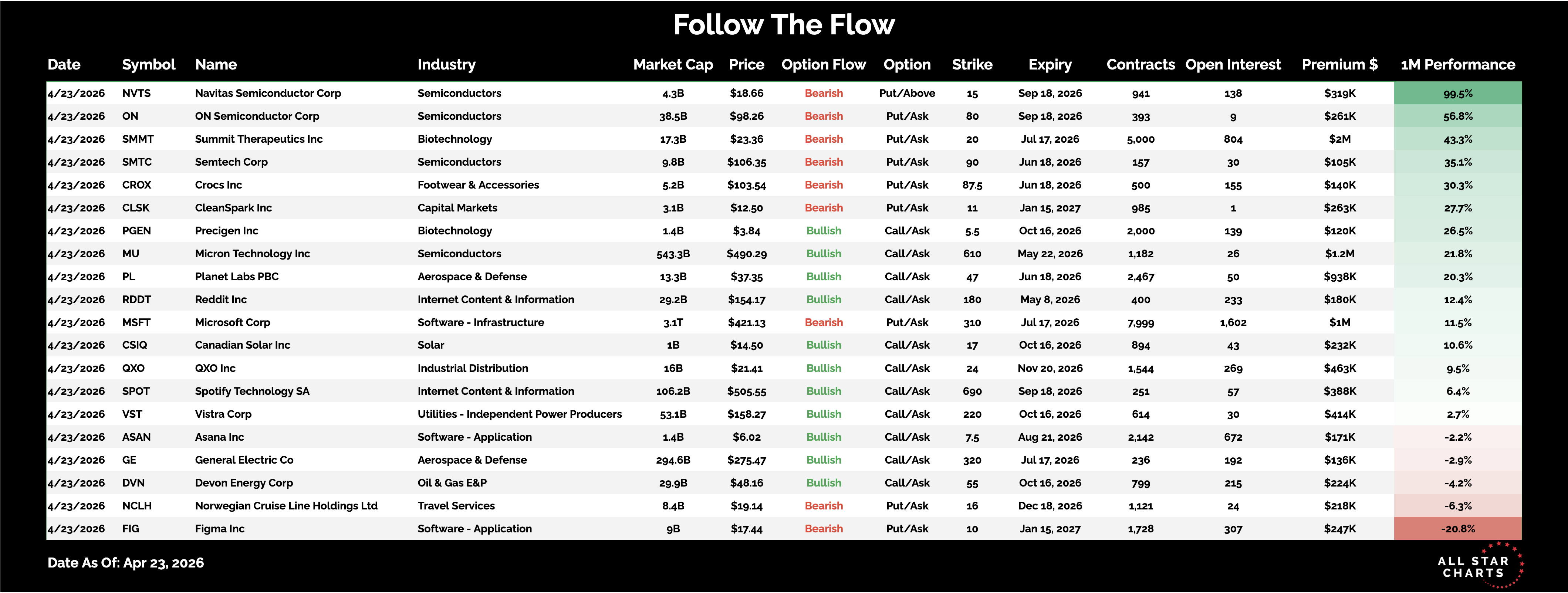Click the green 99.5% performance cell
The image size is (1568, 593).
pyautogui.click(x=1458, y=93)
